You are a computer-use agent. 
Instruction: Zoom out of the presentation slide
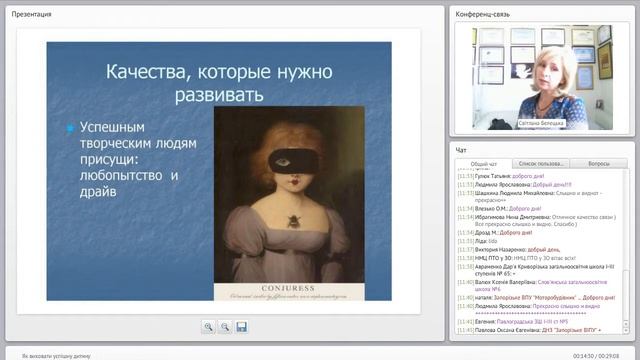point(225,327)
